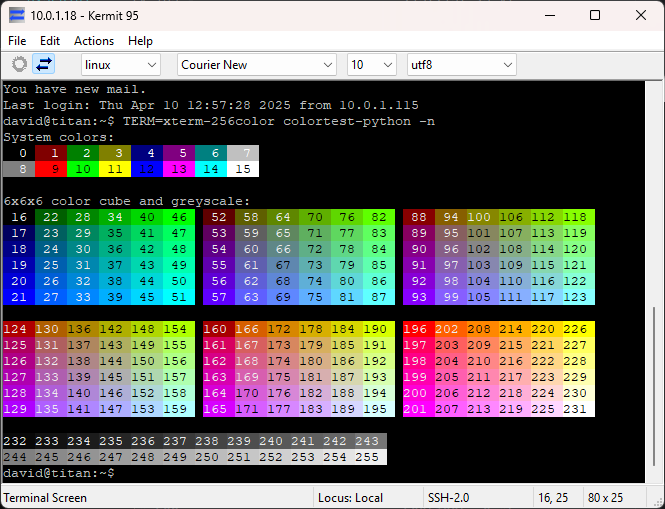Viewport: 665px width, 509px height.
Task: Click the red color cell 9
Action: (51, 169)
